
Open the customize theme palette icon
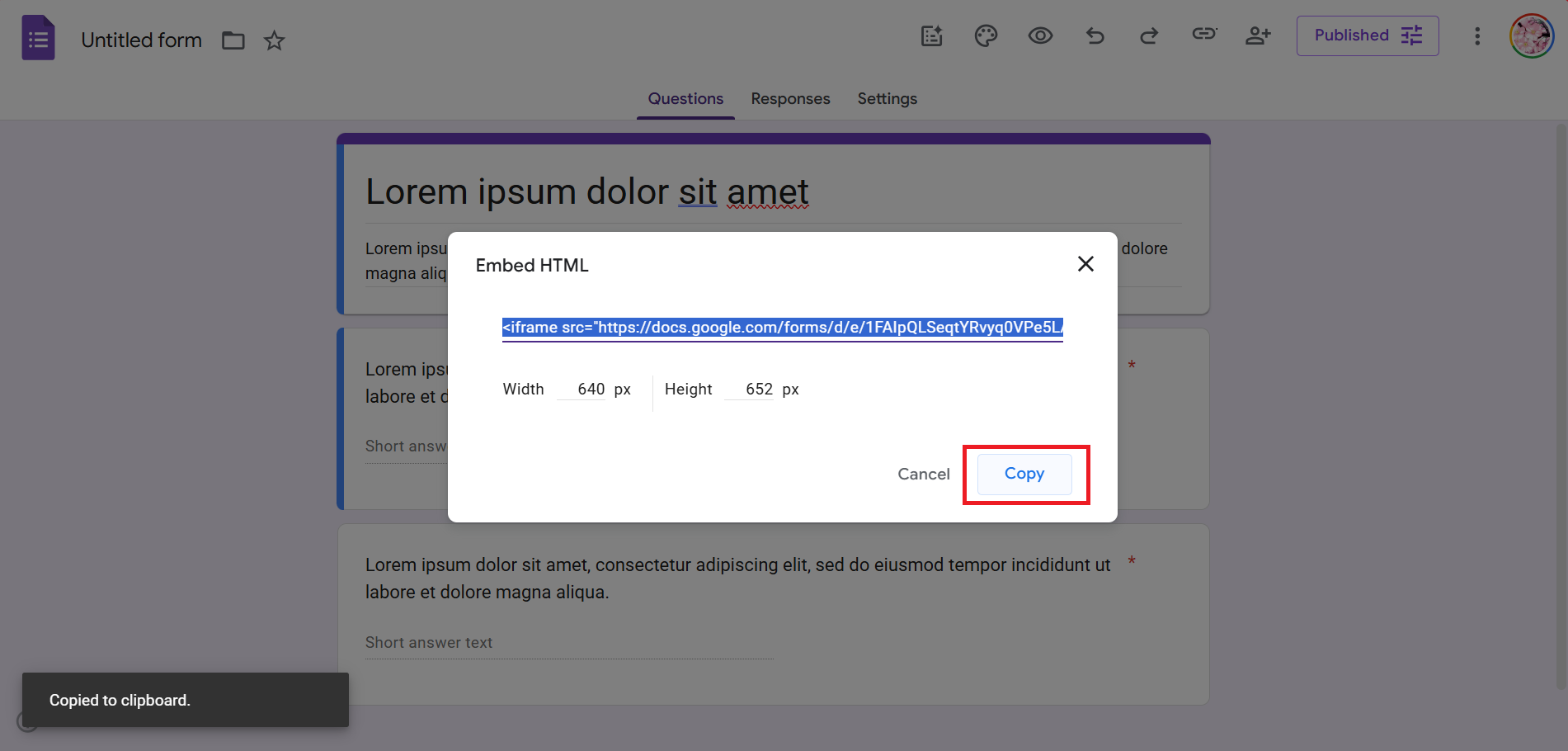point(986,35)
